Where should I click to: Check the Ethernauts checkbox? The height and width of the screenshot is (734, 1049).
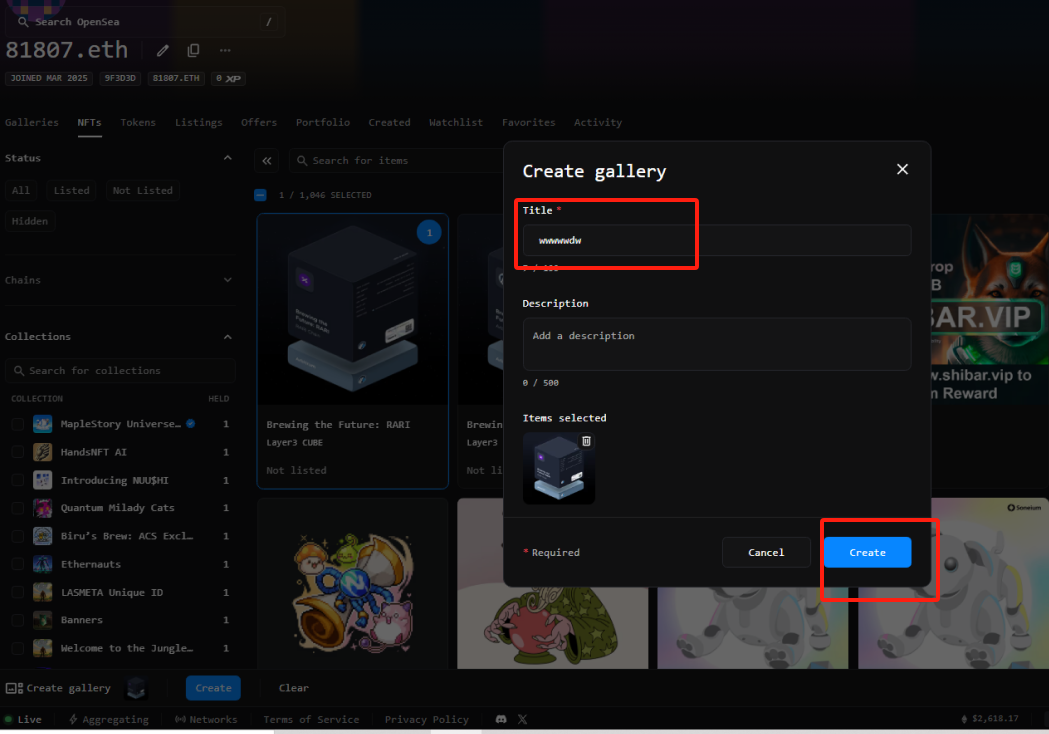pos(18,564)
